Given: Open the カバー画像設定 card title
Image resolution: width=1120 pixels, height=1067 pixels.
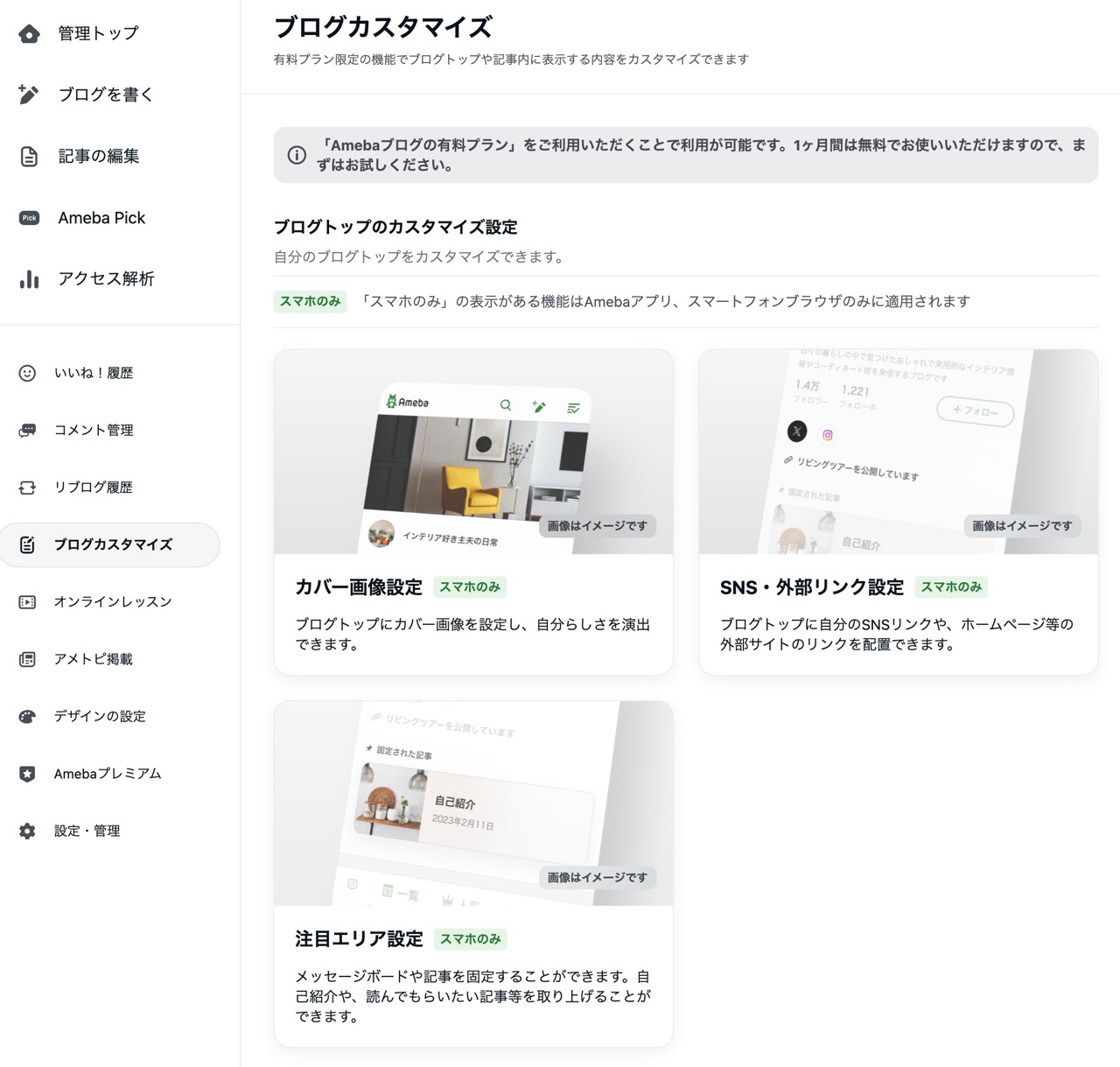Looking at the screenshot, I should 359,587.
